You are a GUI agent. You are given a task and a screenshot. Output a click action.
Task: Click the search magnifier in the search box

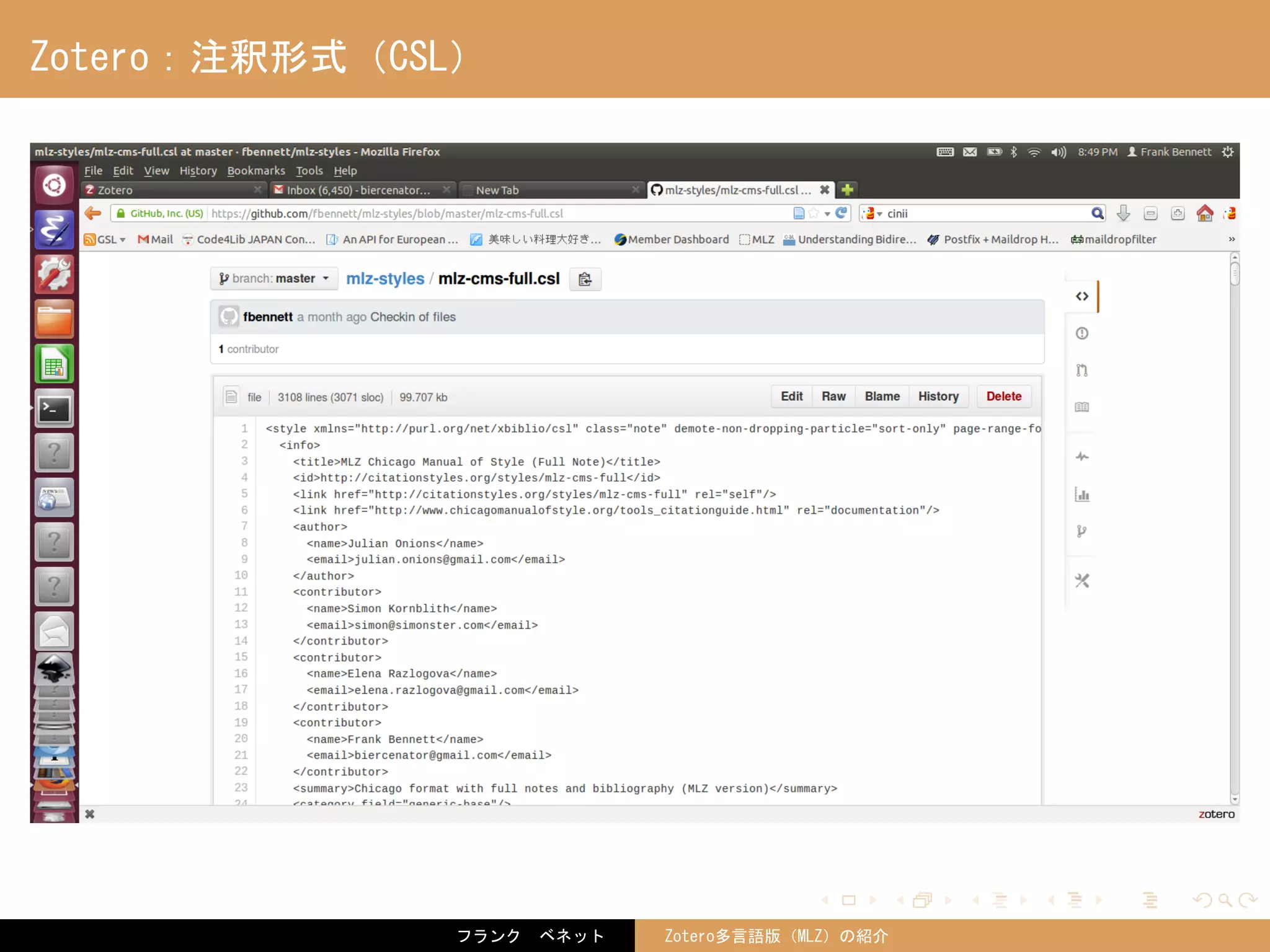tap(1097, 213)
